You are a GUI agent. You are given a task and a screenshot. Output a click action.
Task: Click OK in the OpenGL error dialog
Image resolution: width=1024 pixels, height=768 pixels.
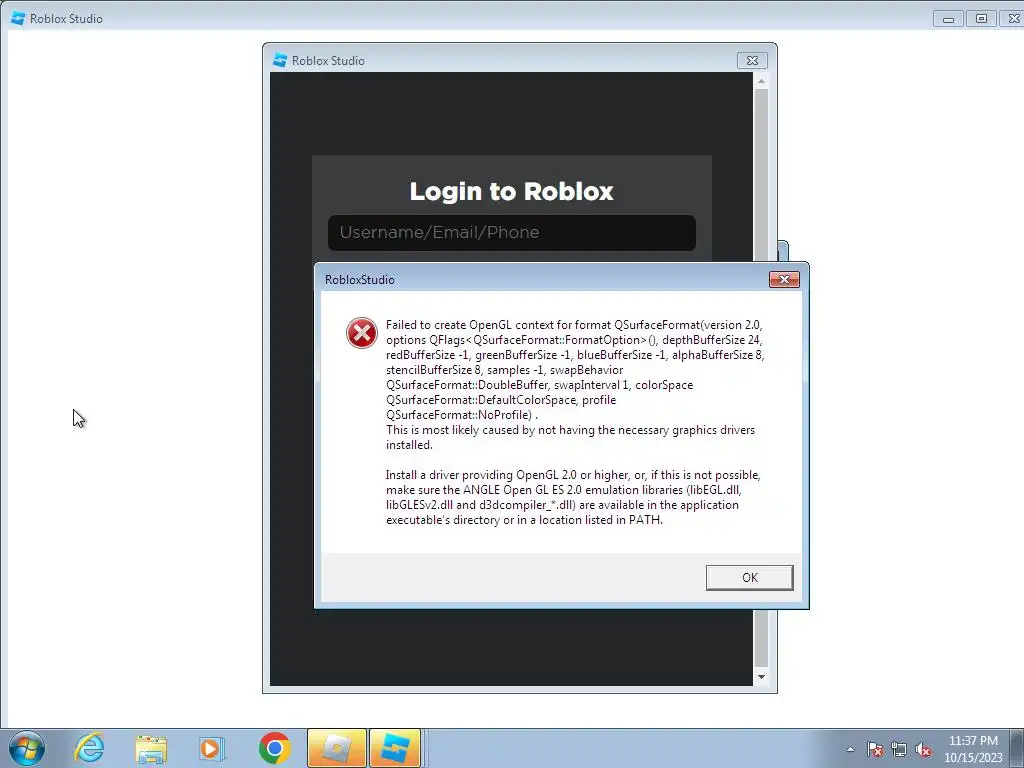pyautogui.click(x=749, y=577)
